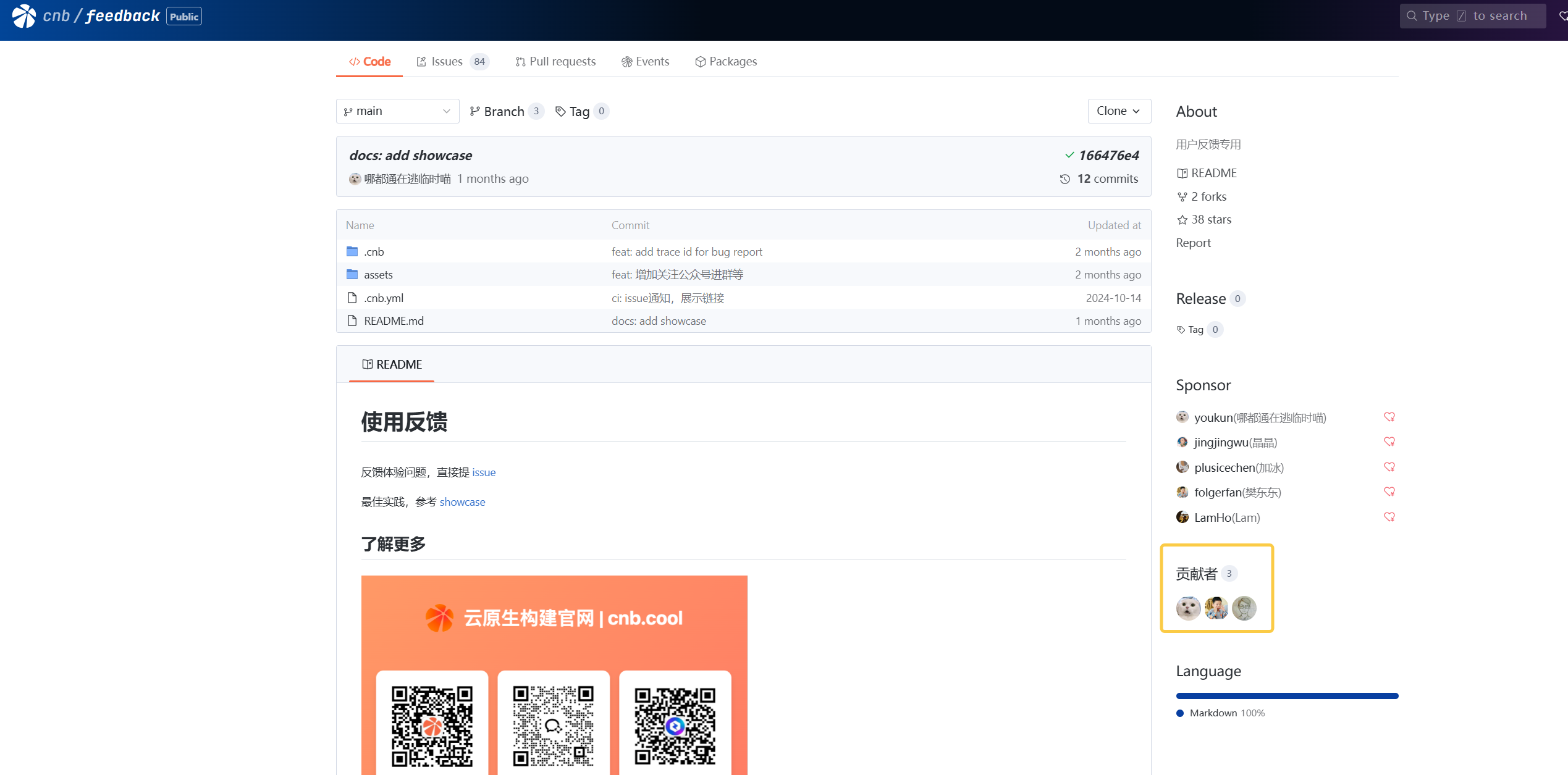Screen dimensions: 1568x775
Task: Open the showcase link in README
Action: click(462, 502)
